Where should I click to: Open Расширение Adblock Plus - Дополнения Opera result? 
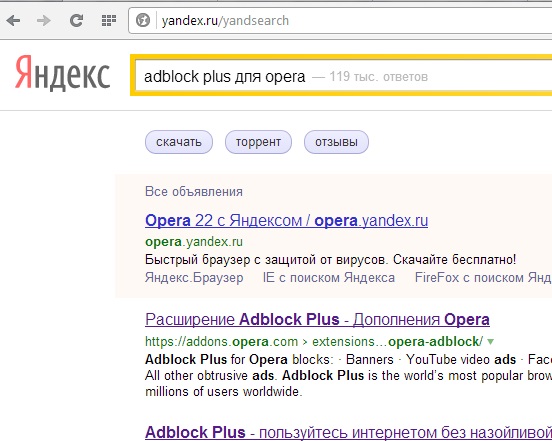tap(317, 320)
